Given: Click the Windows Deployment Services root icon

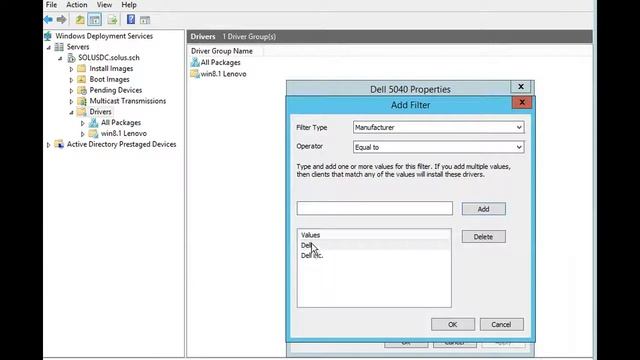Looking at the screenshot, I should click(x=49, y=36).
